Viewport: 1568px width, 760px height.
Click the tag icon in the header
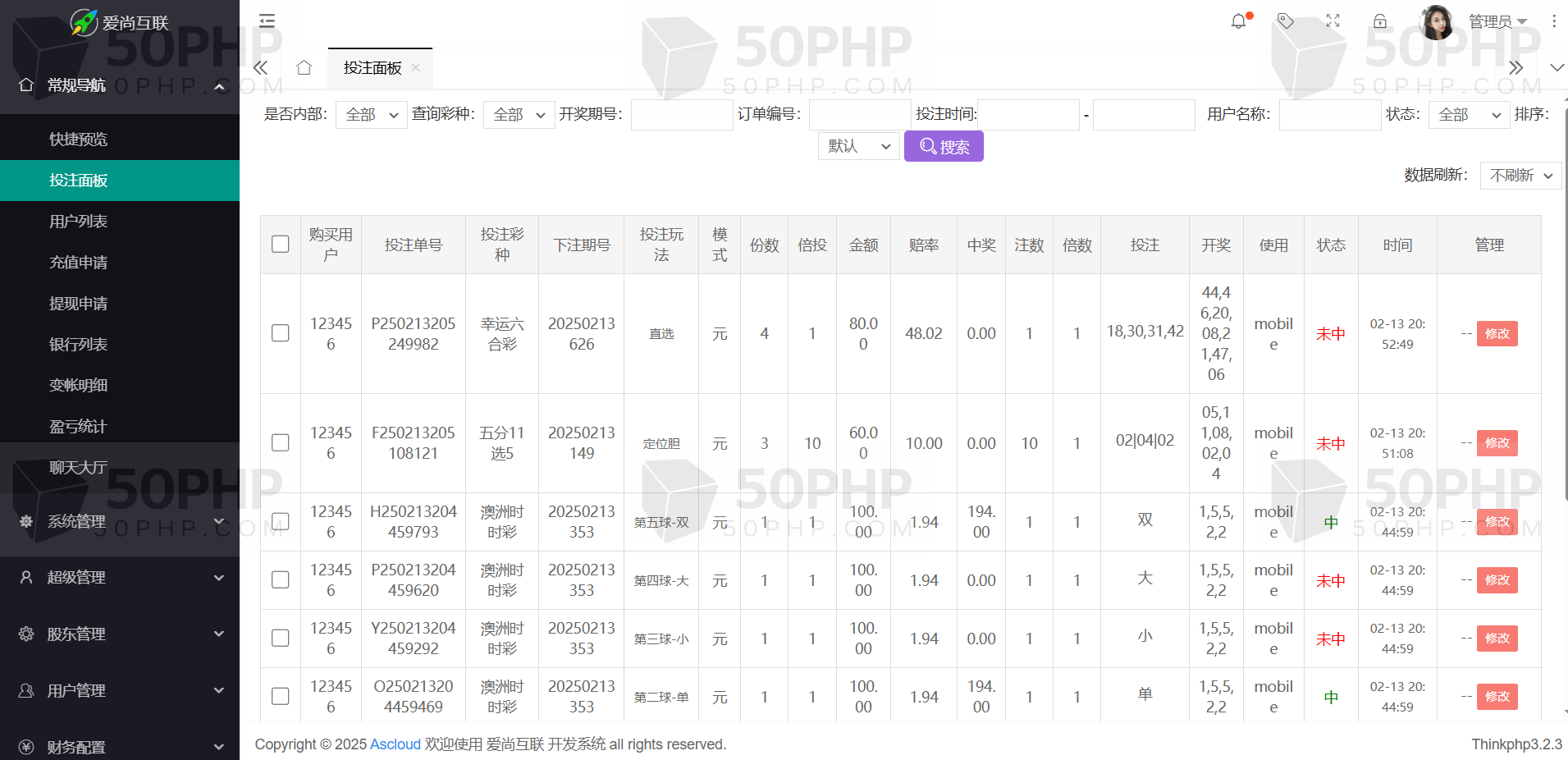pyautogui.click(x=1286, y=21)
